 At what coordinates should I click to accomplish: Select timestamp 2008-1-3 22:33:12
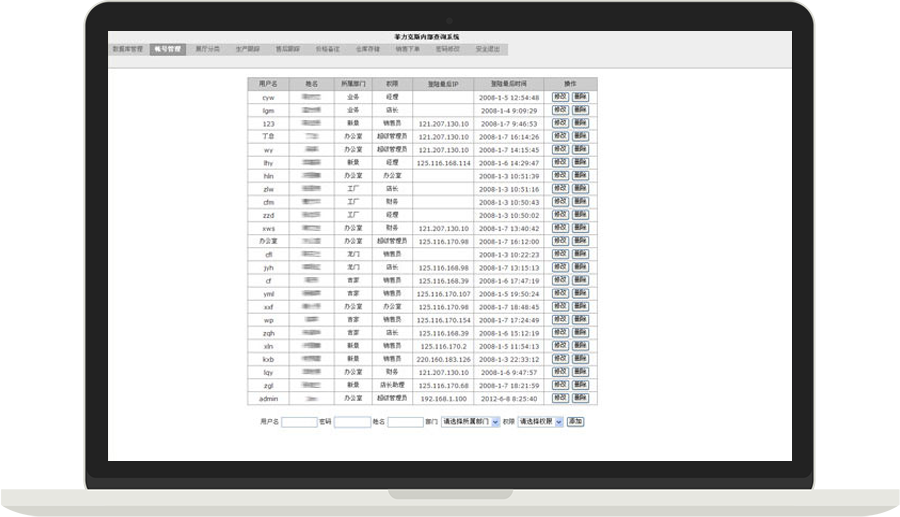tap(509, 359)
